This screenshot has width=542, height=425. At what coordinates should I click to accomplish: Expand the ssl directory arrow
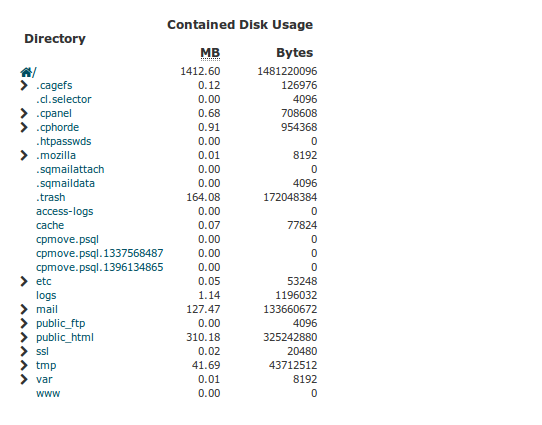click(24, 351)
